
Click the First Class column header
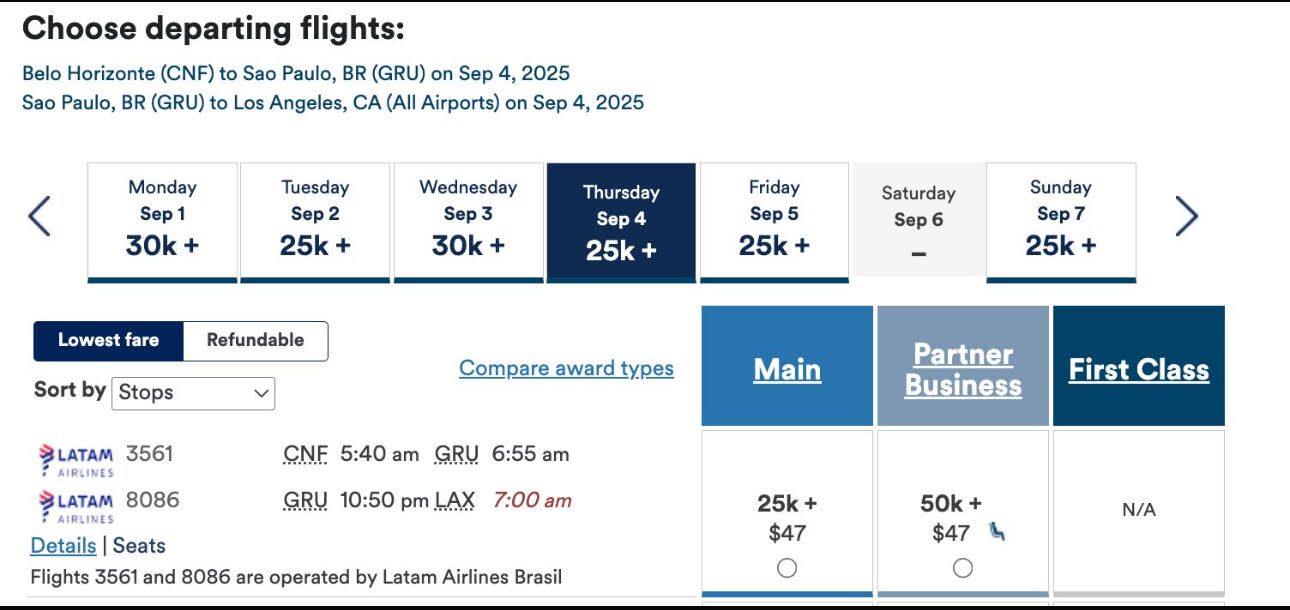click(x=1139, y=369)
